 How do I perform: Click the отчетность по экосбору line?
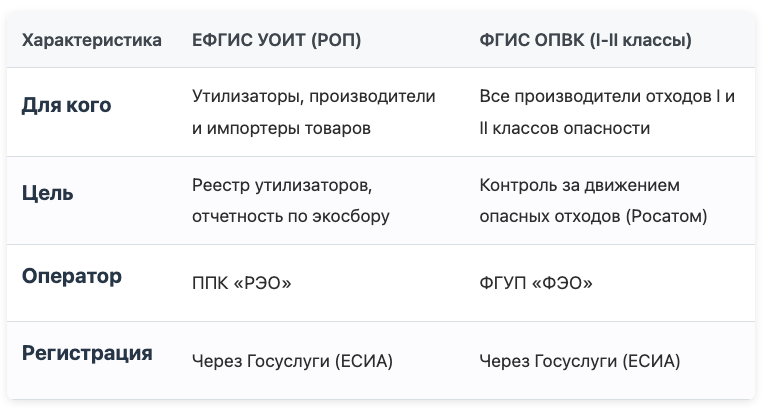pyautogui.click(x=291, y=216)
